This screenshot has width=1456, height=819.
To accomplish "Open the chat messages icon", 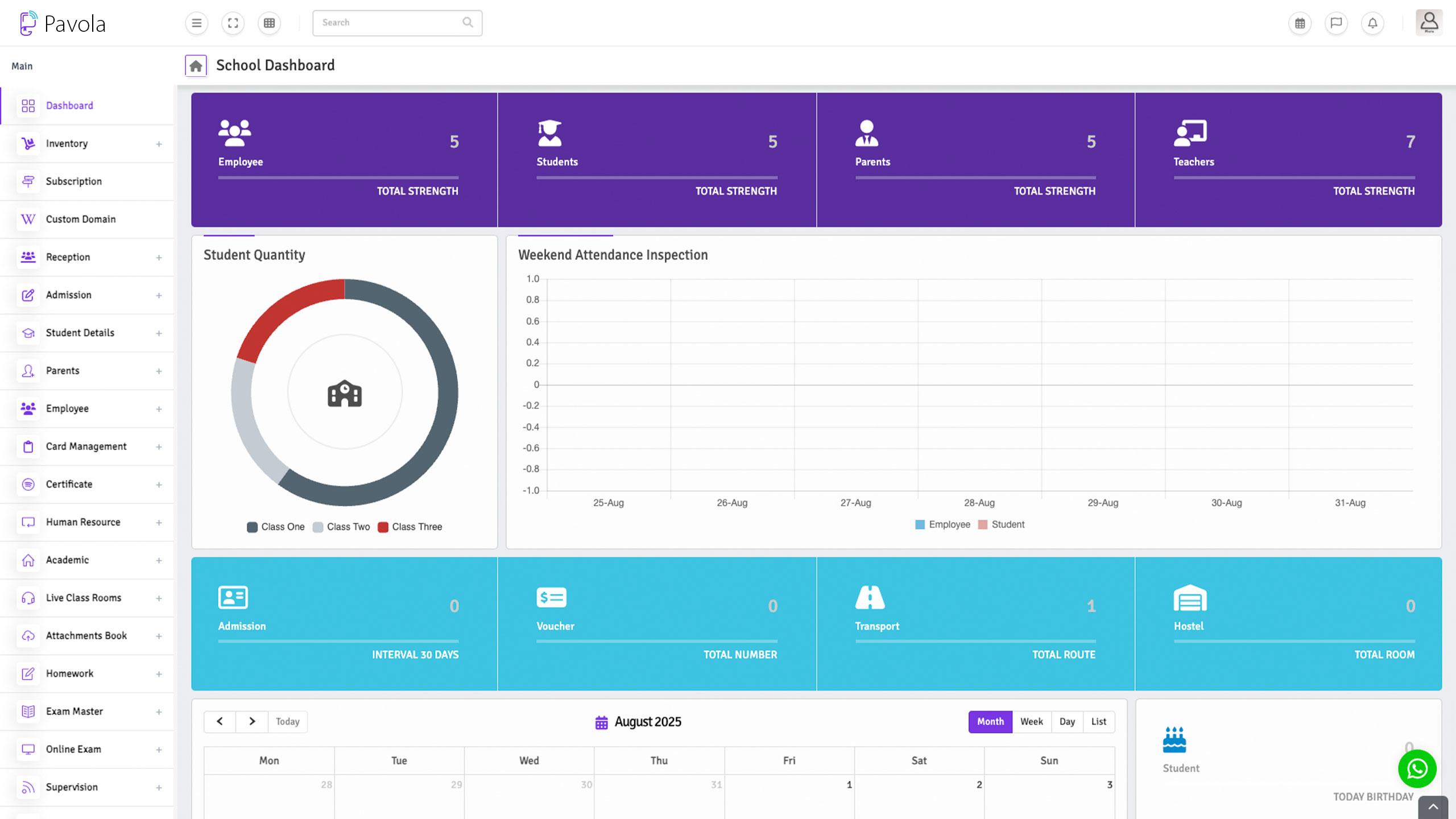I will click(1336, 23).
